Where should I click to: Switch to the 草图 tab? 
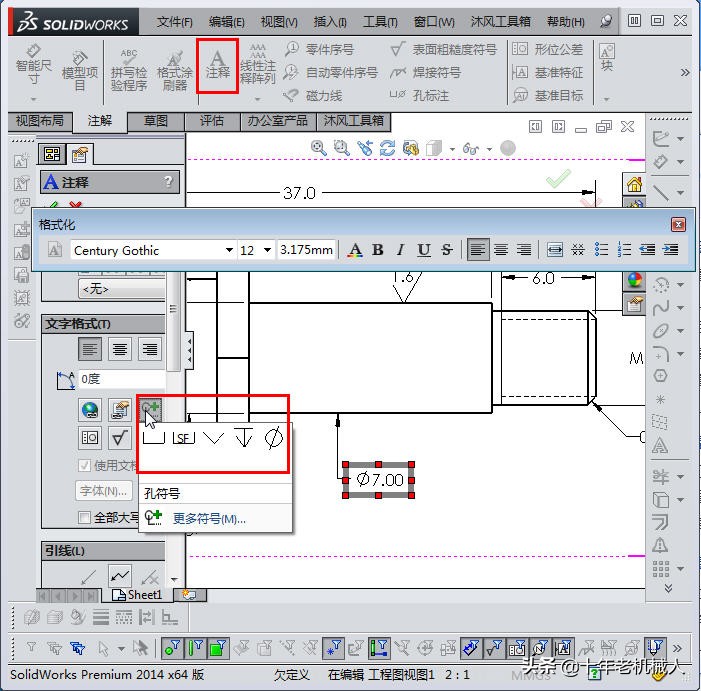click(x=156, y=121)
